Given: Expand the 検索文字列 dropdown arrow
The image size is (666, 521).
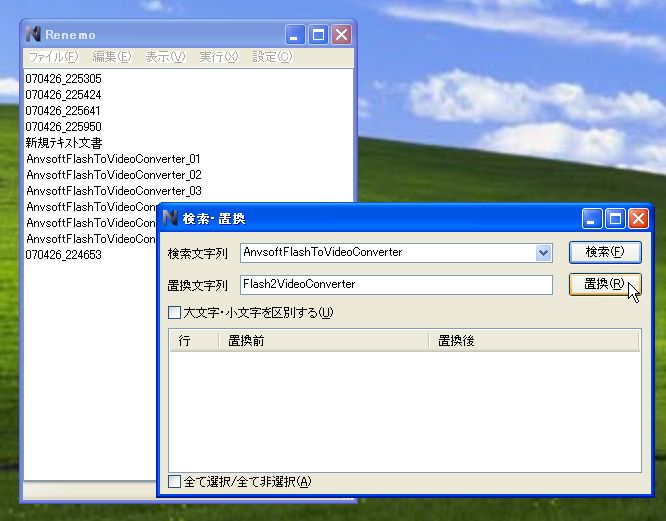Looking at the screenshot, I should 543,253.
